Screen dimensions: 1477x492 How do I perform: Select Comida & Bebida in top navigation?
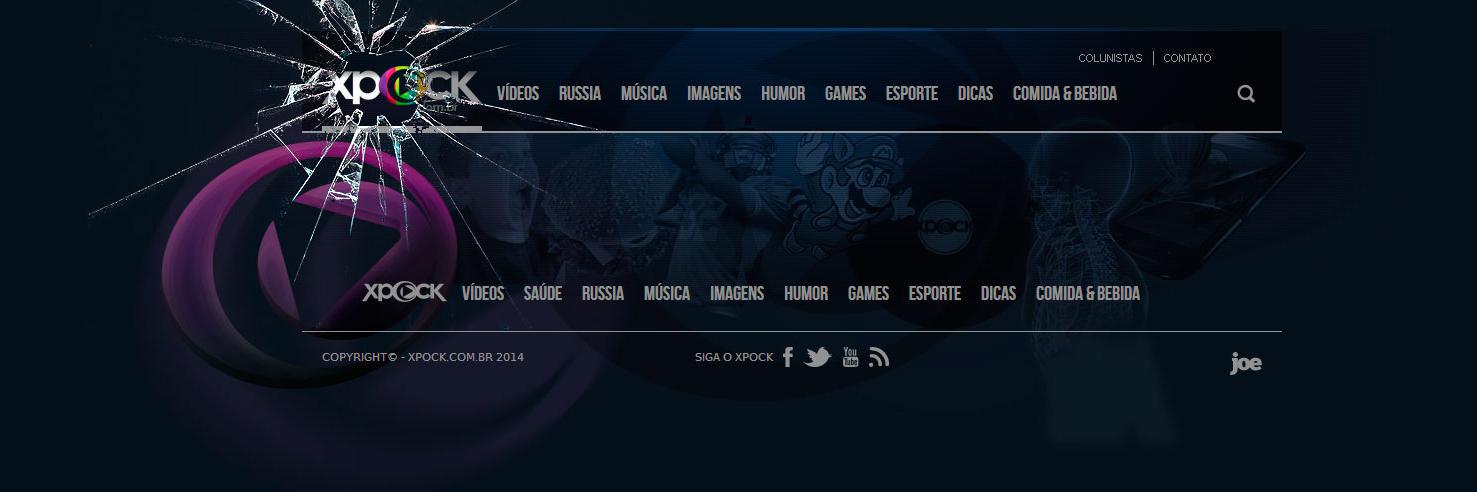[x=1065, y=94]
